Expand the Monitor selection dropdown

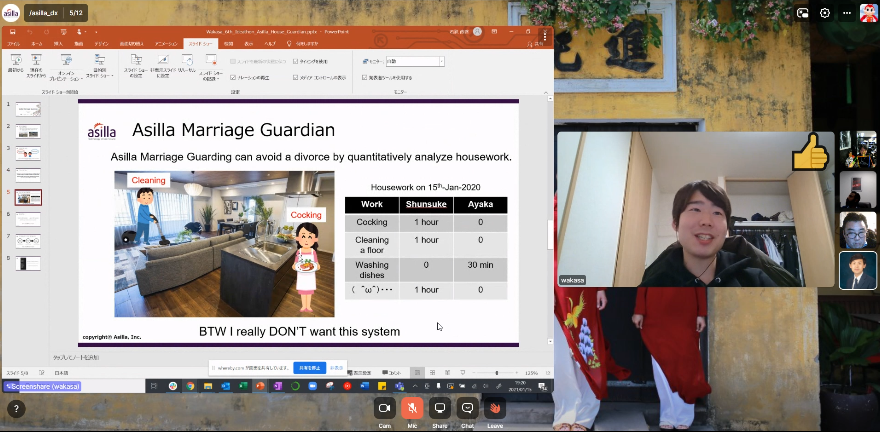point(442,61)
